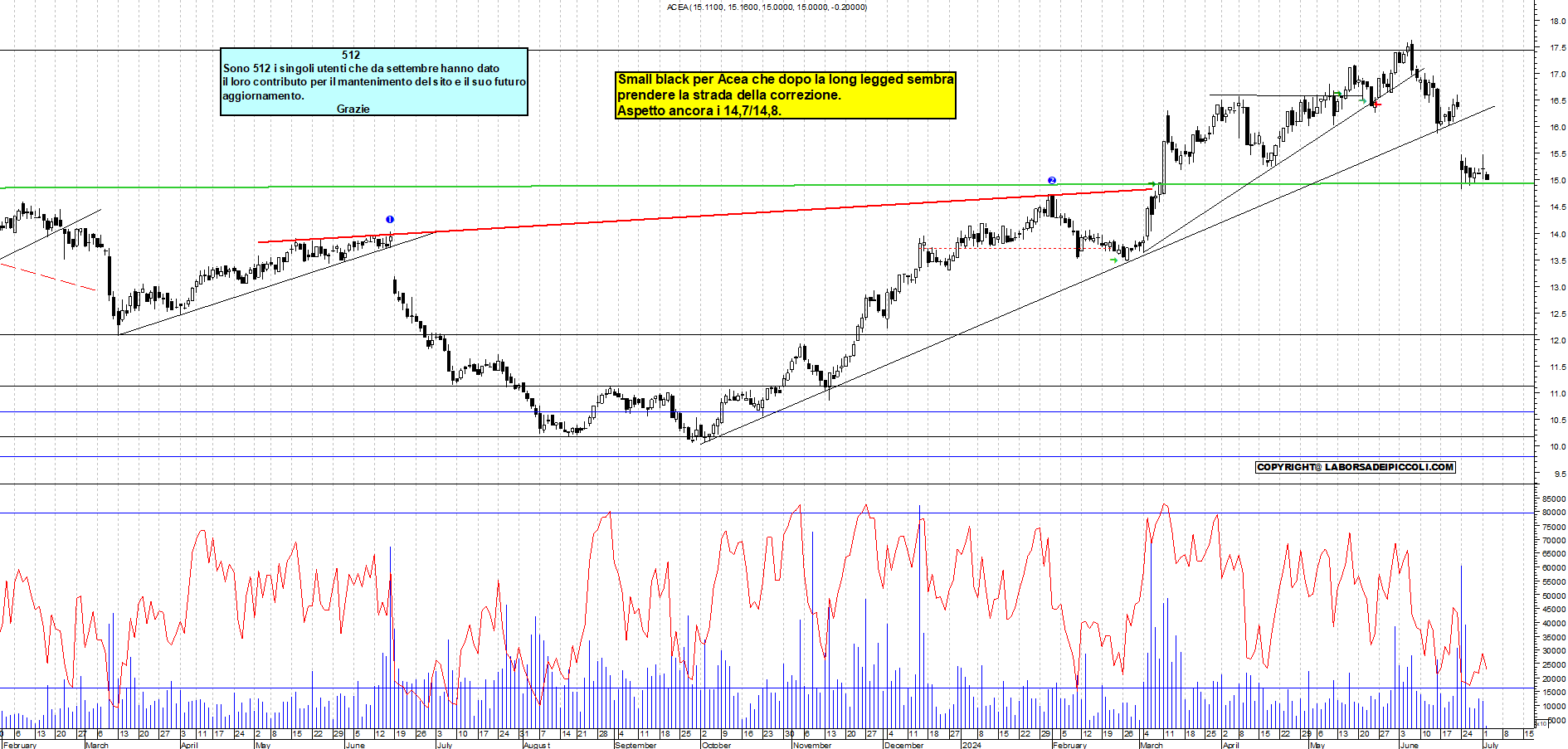Image resolution: width=1568 pixels, height=749 pixels.
Task: Select the cyan '512' note heading
Action: point(351,55)
